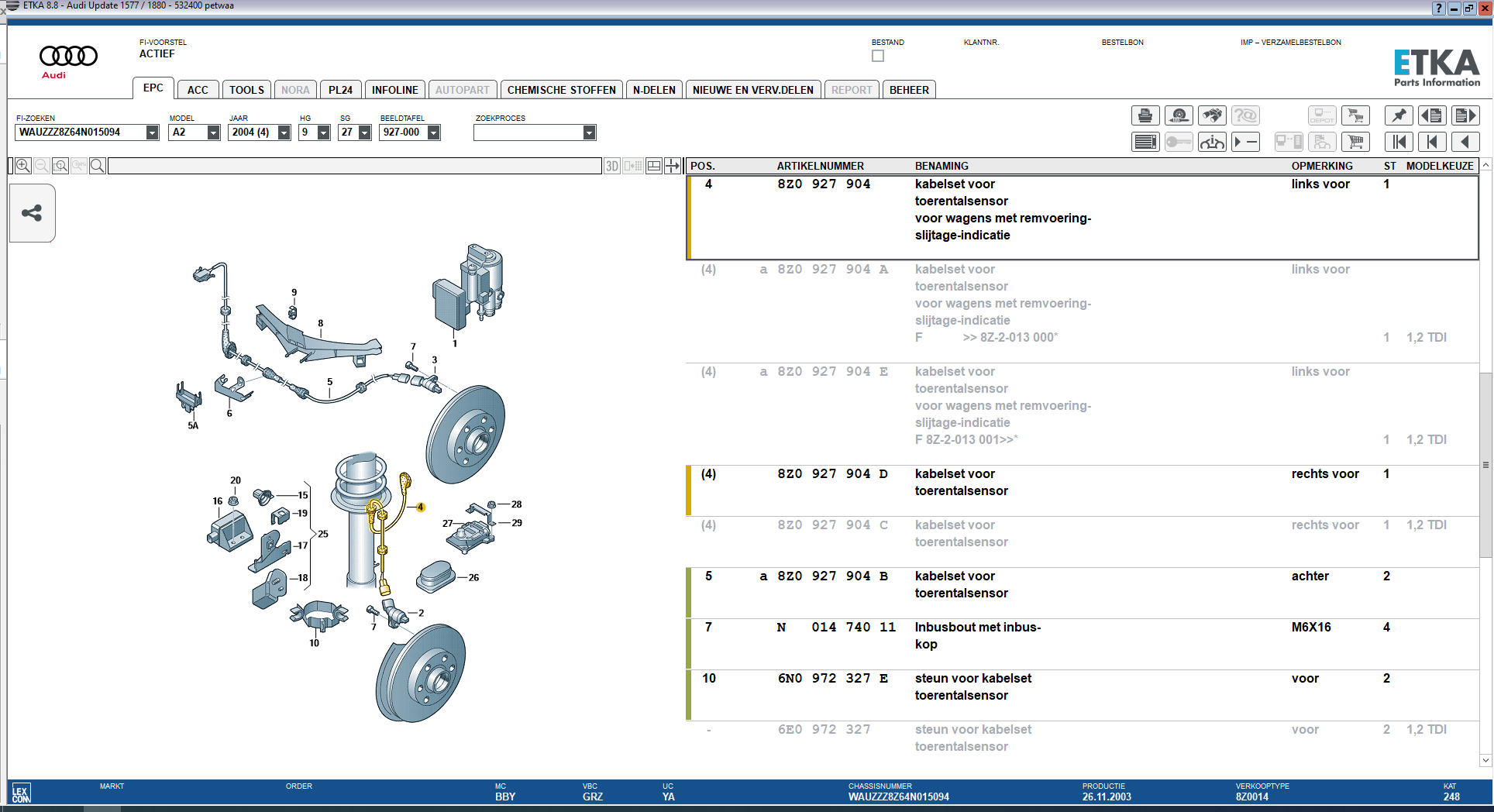Open the help question mark button
Viewport: 1494px width, 812px height.
[1439, 9]
